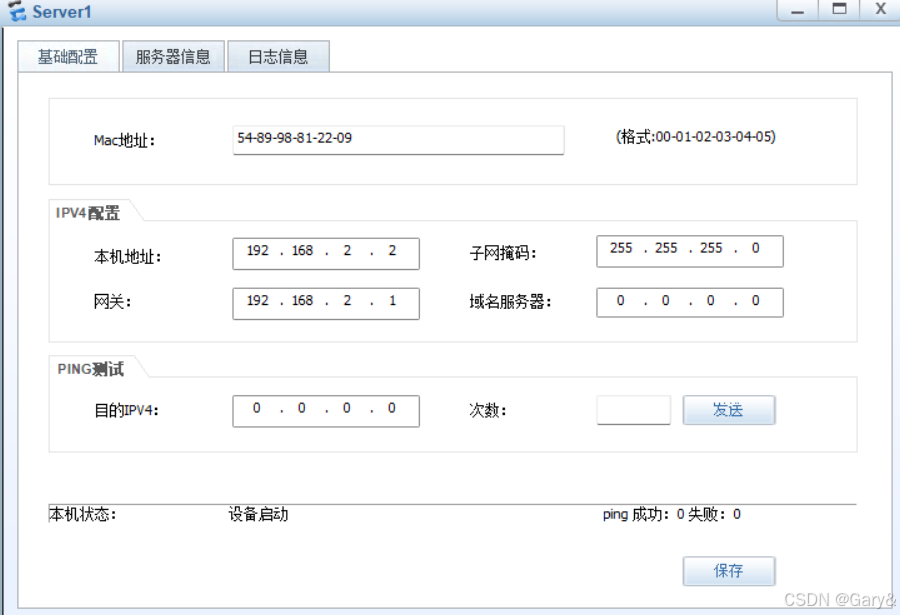
Task: Click the 发送 button
Action: 729,410
